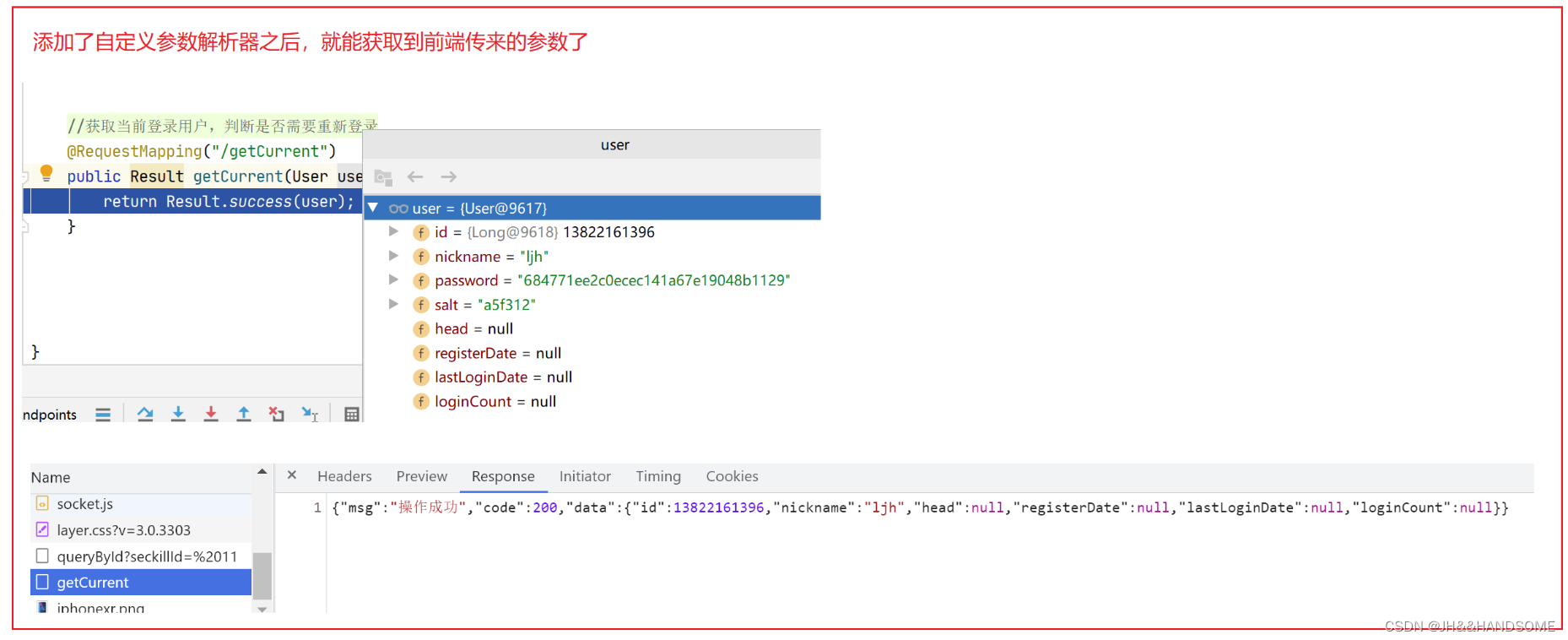Expand the salt field node
This screenshot has height=640, width=1568.
tap(393, 304)
